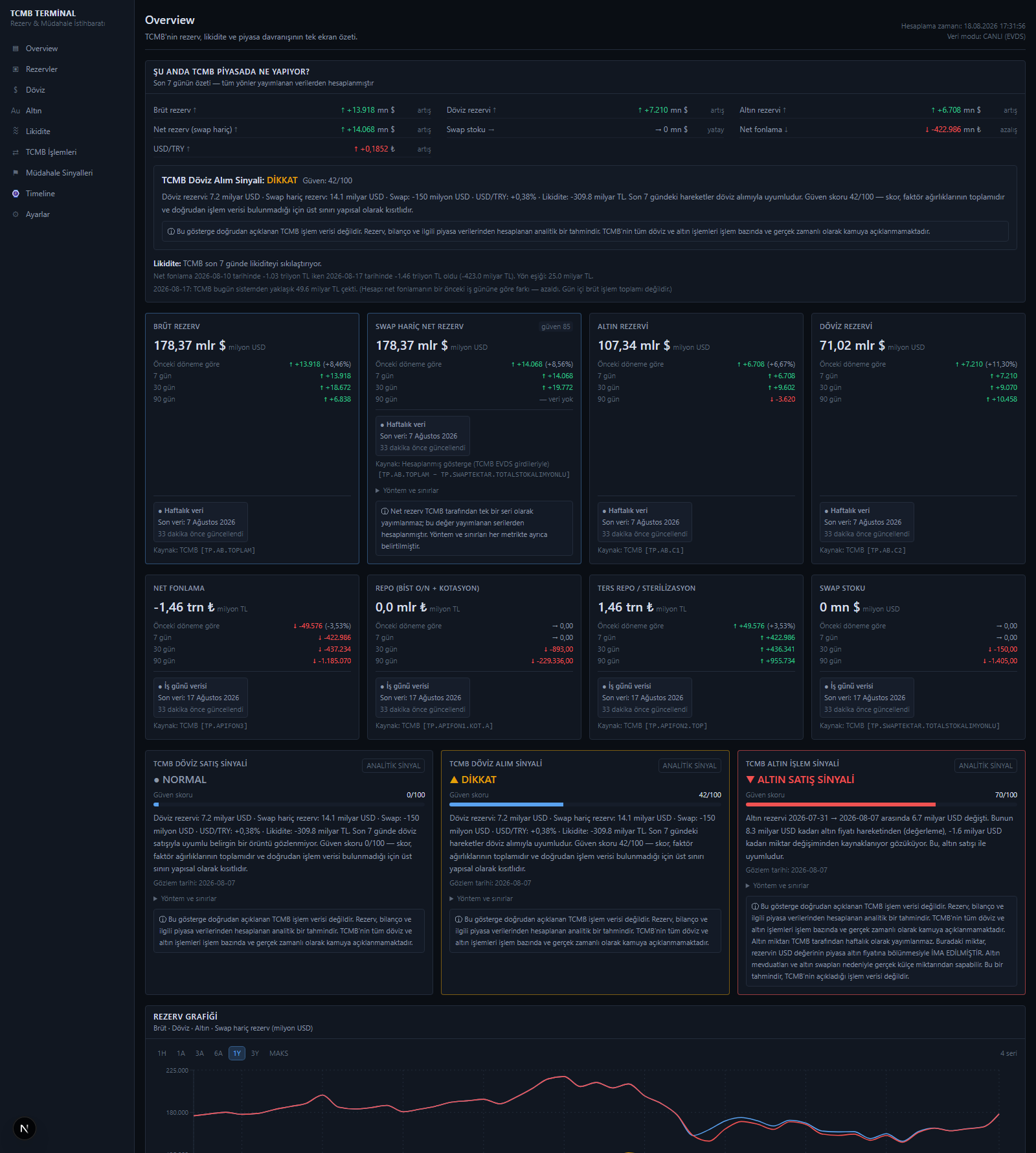Click the Döviz Alım confidence bar 42/100
The height and width of the screenshot is (1153, 1036).
click(585, 805)
